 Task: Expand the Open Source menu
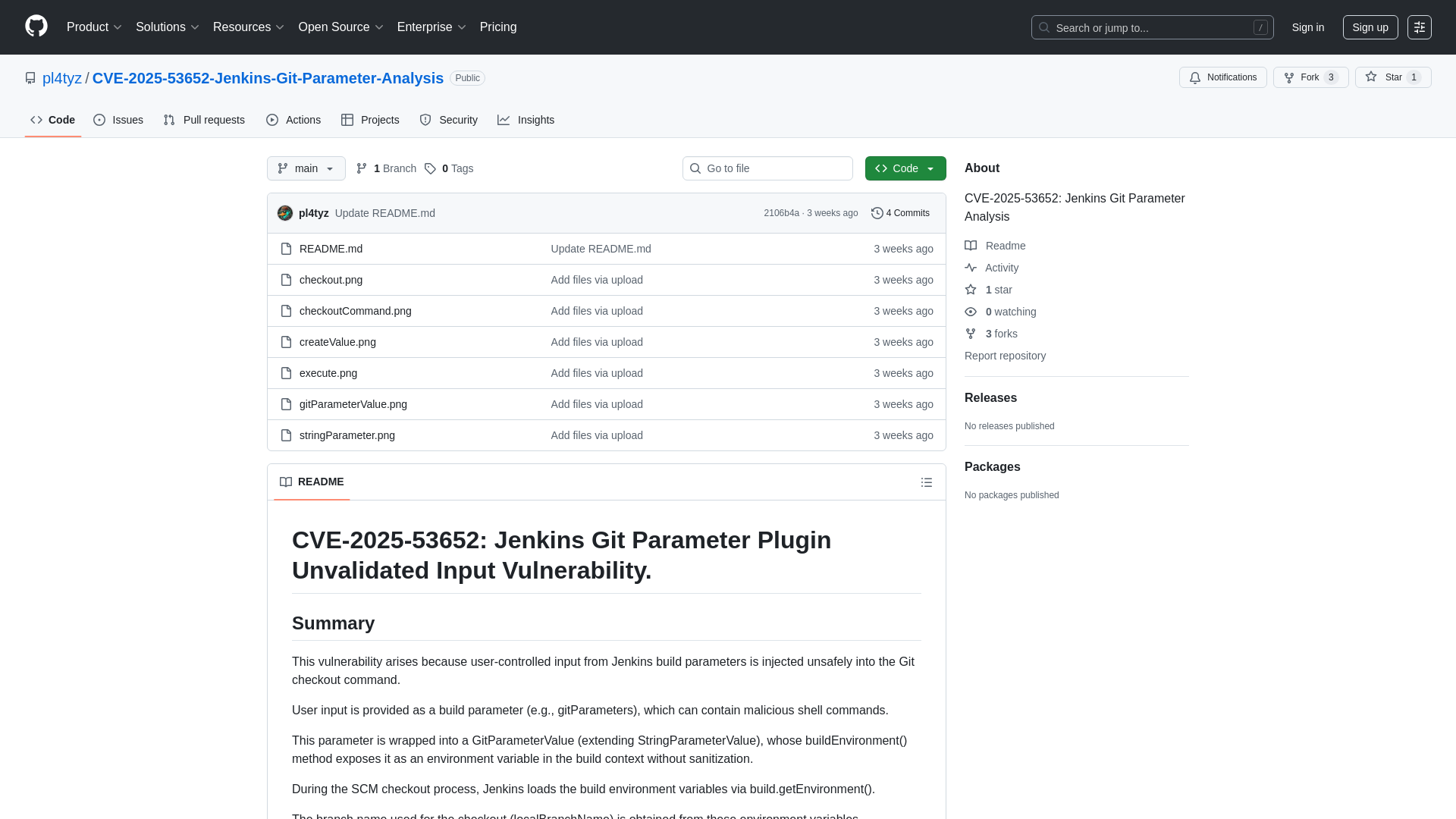tap(341, 27)
